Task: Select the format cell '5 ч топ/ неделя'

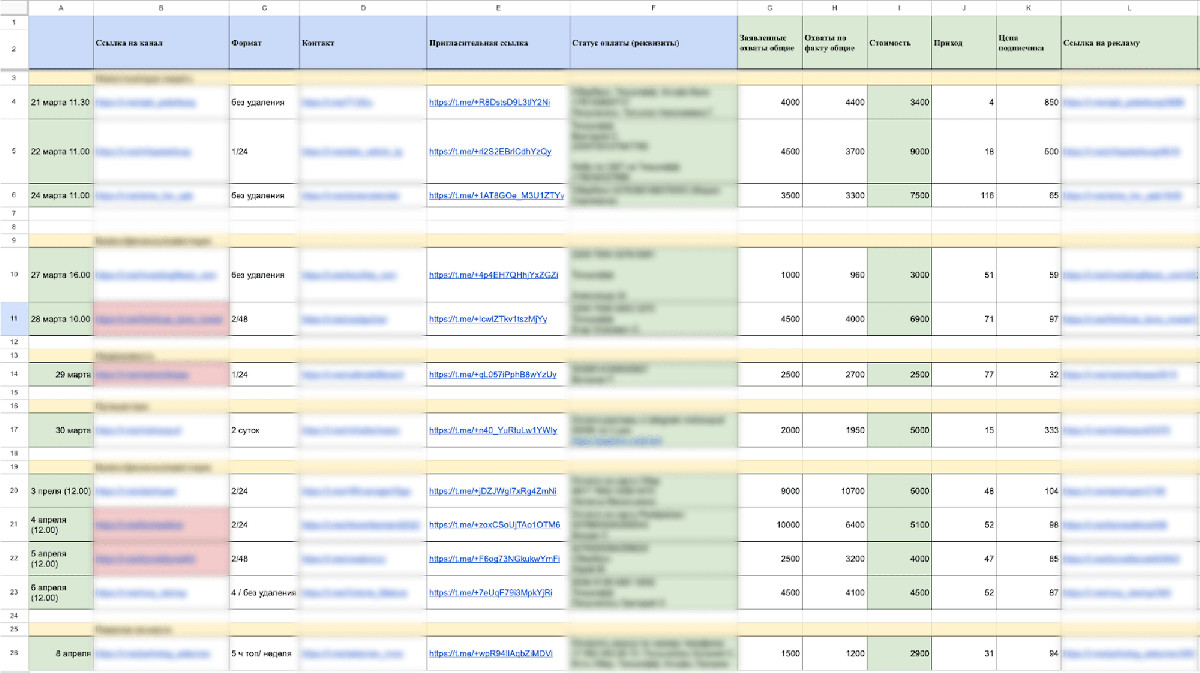Action: click(x=264, y=653)
